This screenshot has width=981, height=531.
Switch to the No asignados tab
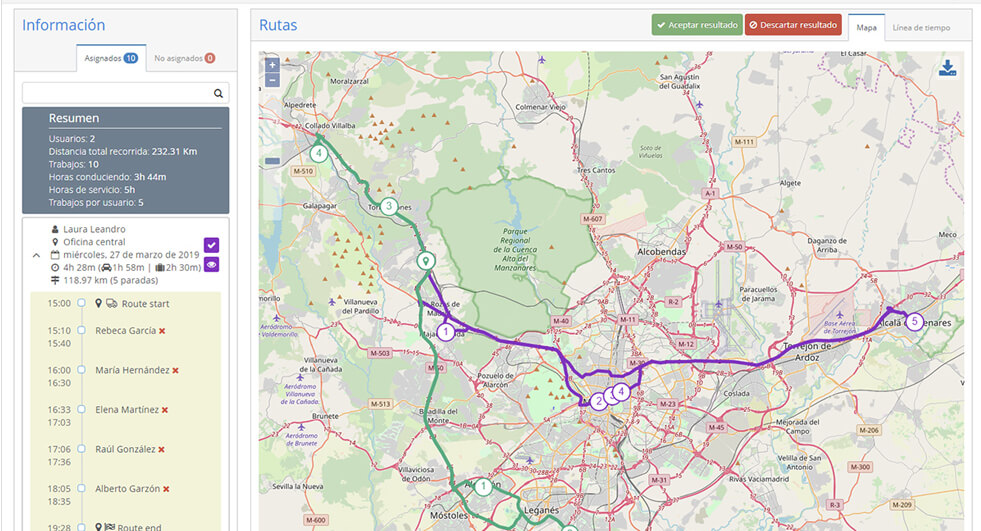pyautogui.click(x=184, y=59)
